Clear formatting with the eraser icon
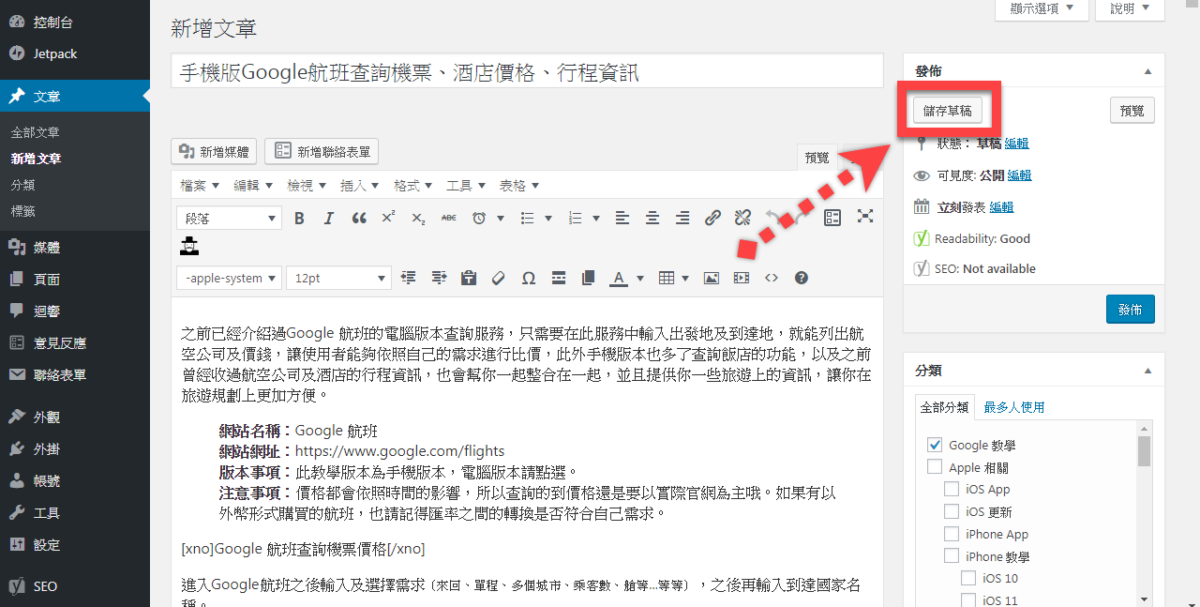Viewport: 1200px width, 607px height. pyautogui.click(x=498, y=278)
